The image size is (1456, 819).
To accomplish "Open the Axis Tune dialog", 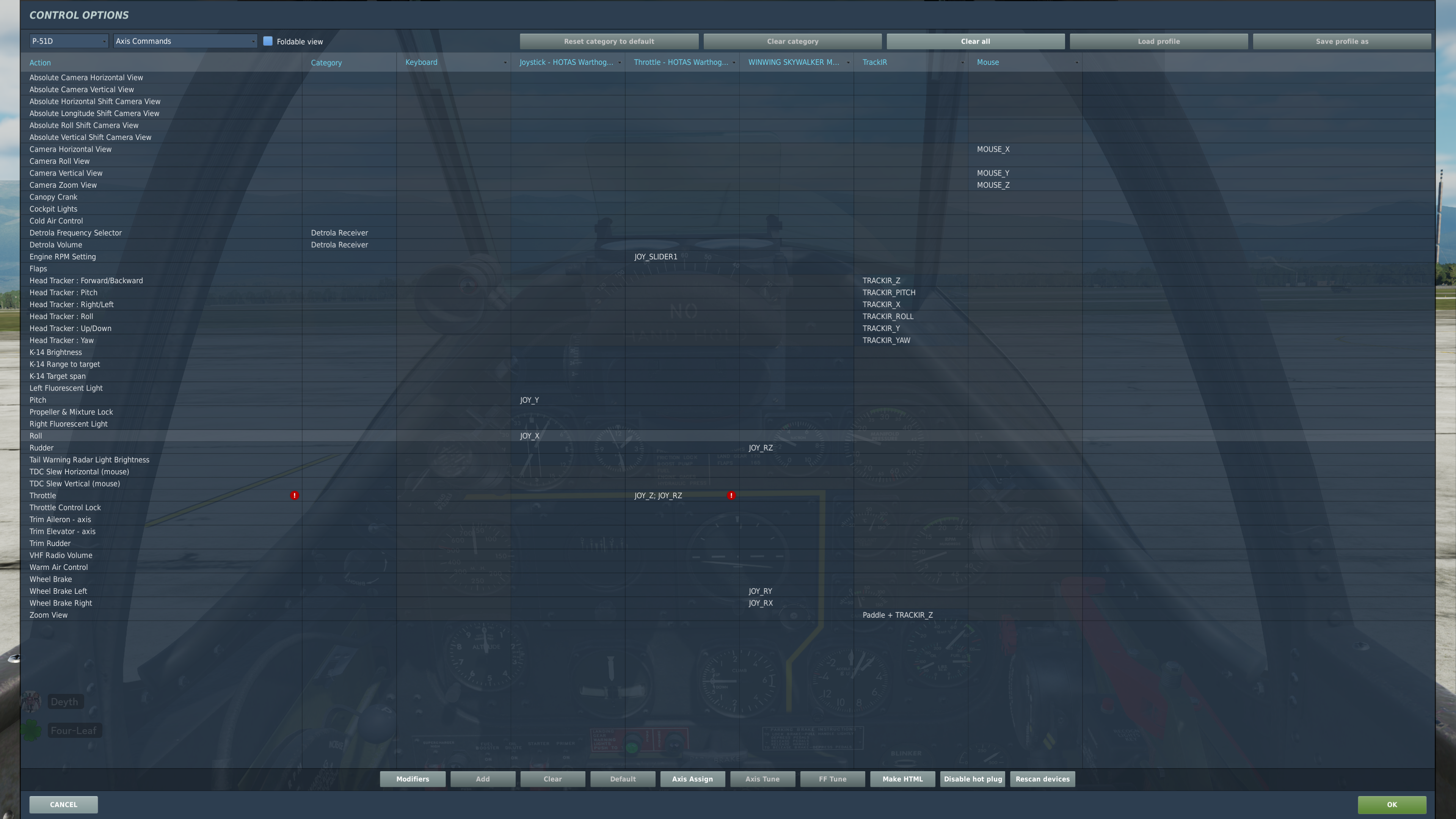I will point(763,779).
